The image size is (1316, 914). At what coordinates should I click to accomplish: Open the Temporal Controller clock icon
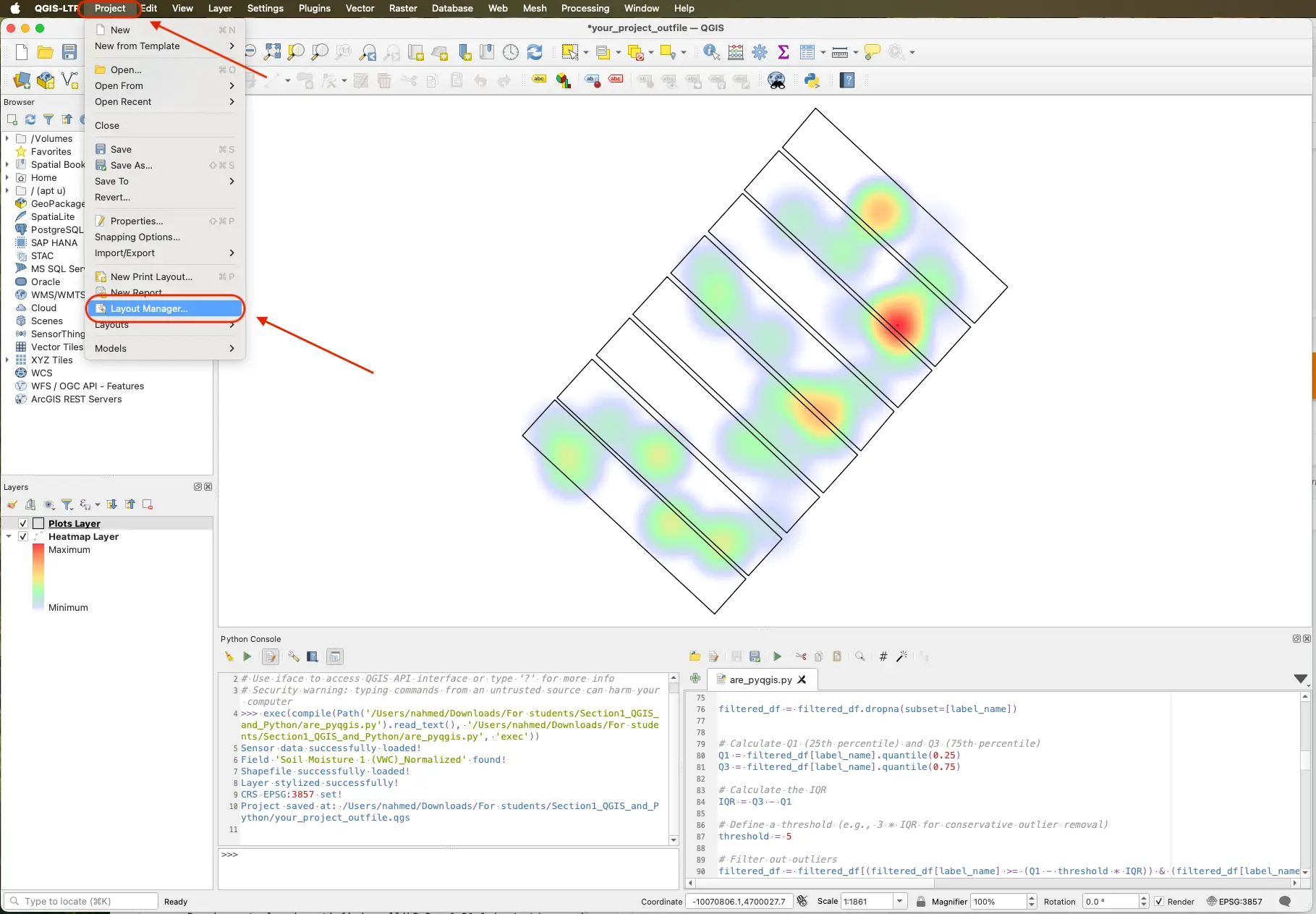click(511, 52)
